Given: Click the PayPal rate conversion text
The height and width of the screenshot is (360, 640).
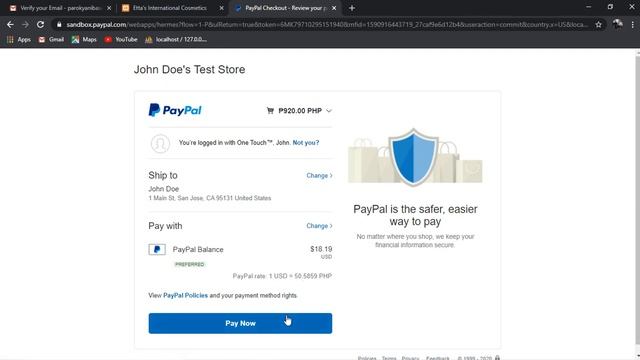Looking at the screenshot, I should click(282, 276).
